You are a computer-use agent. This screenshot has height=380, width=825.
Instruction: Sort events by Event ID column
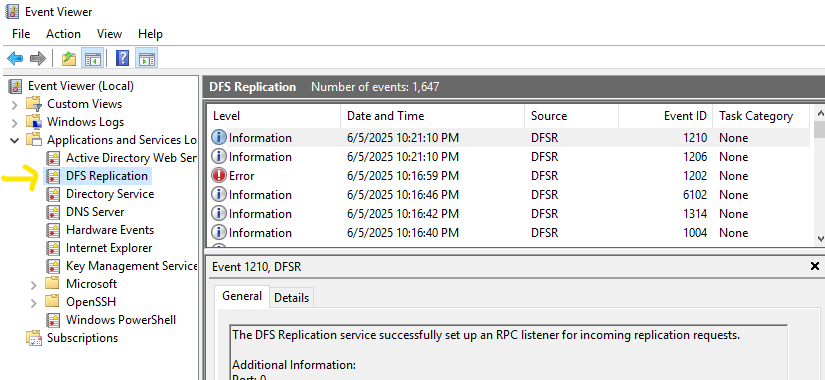click(x=665, y=116)
